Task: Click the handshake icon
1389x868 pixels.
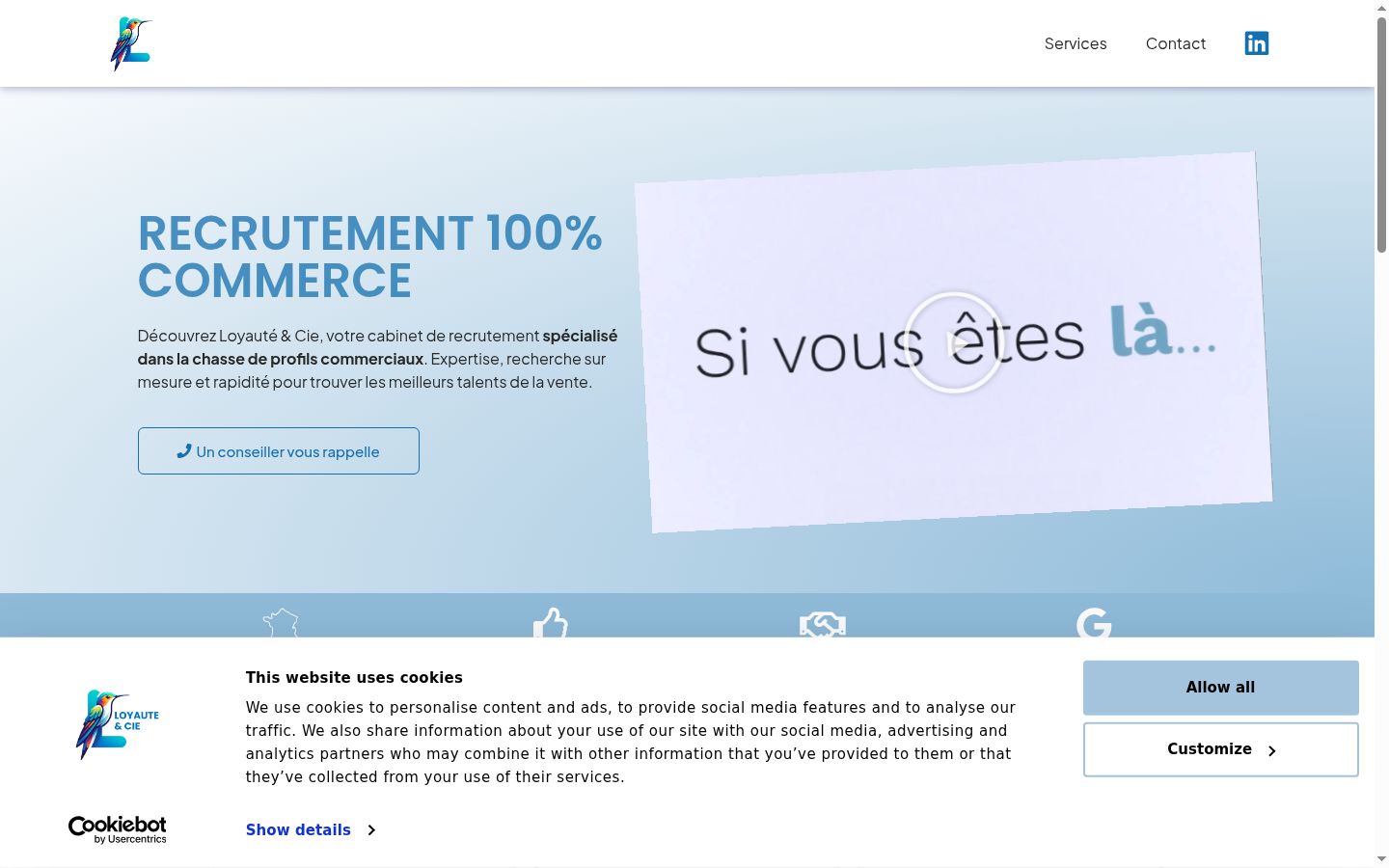Action: pos(823,625)
